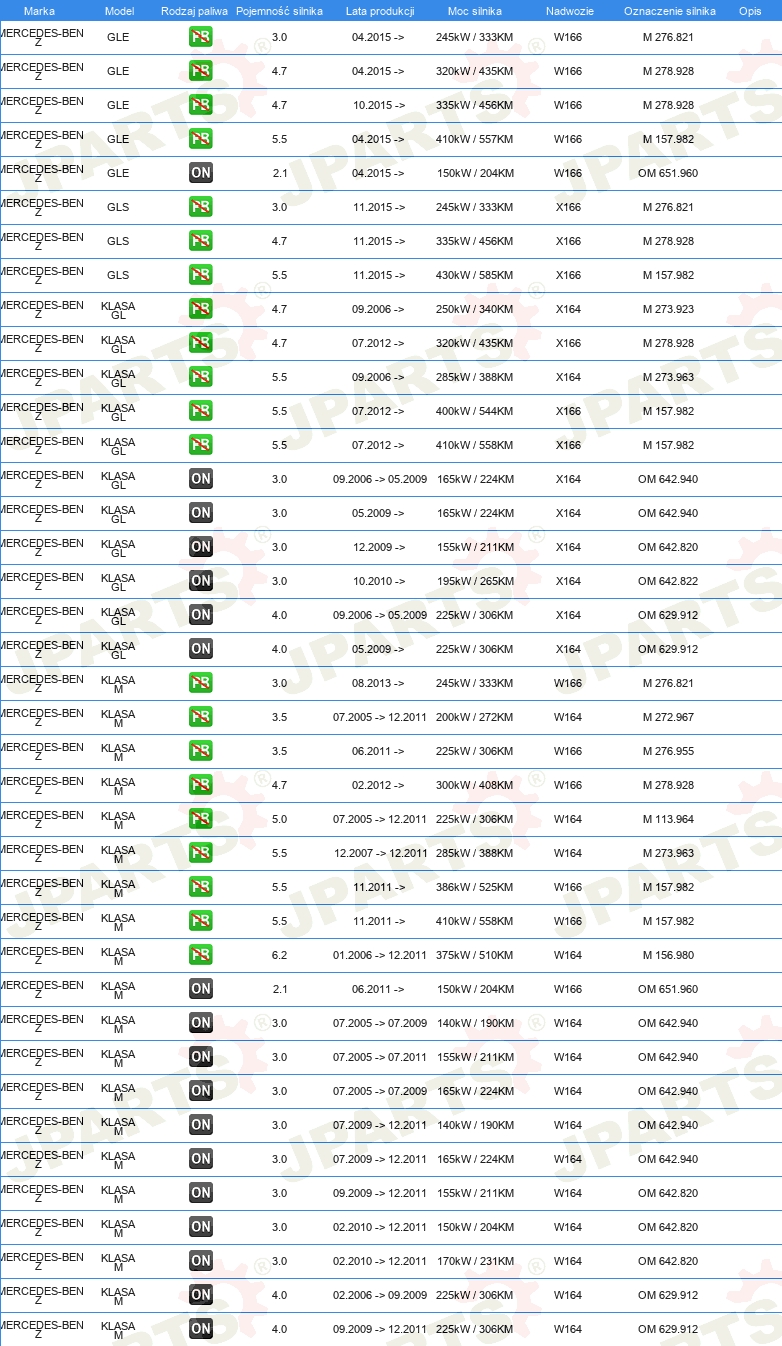The height and width of the screenshot is (1346, 782).
Task: Select the M 113.964 engine code cell
Action: pyautogui.click(x=668, y=819)
